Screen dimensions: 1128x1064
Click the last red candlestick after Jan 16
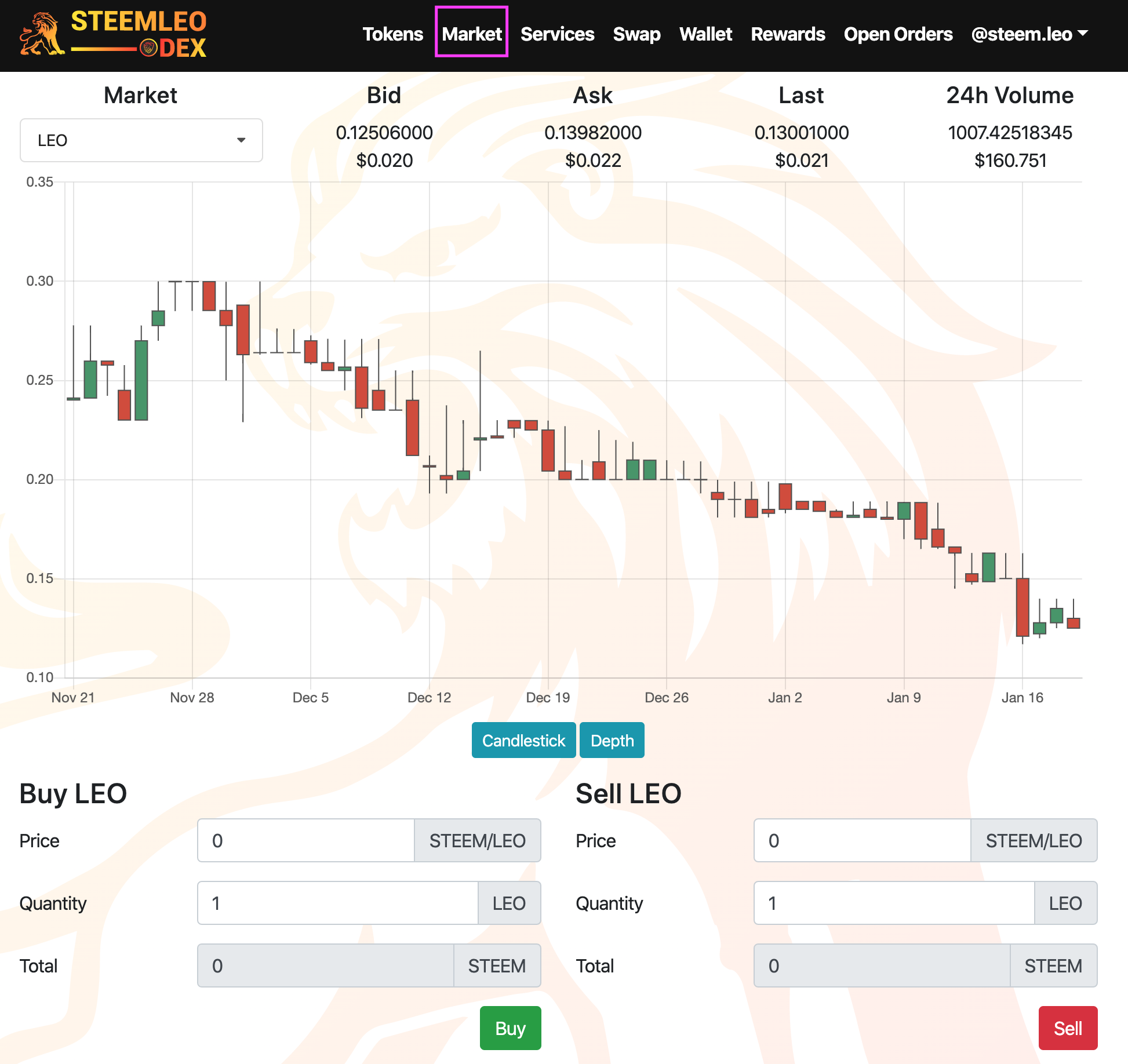pyautogui.click(x=1074, y=622)
